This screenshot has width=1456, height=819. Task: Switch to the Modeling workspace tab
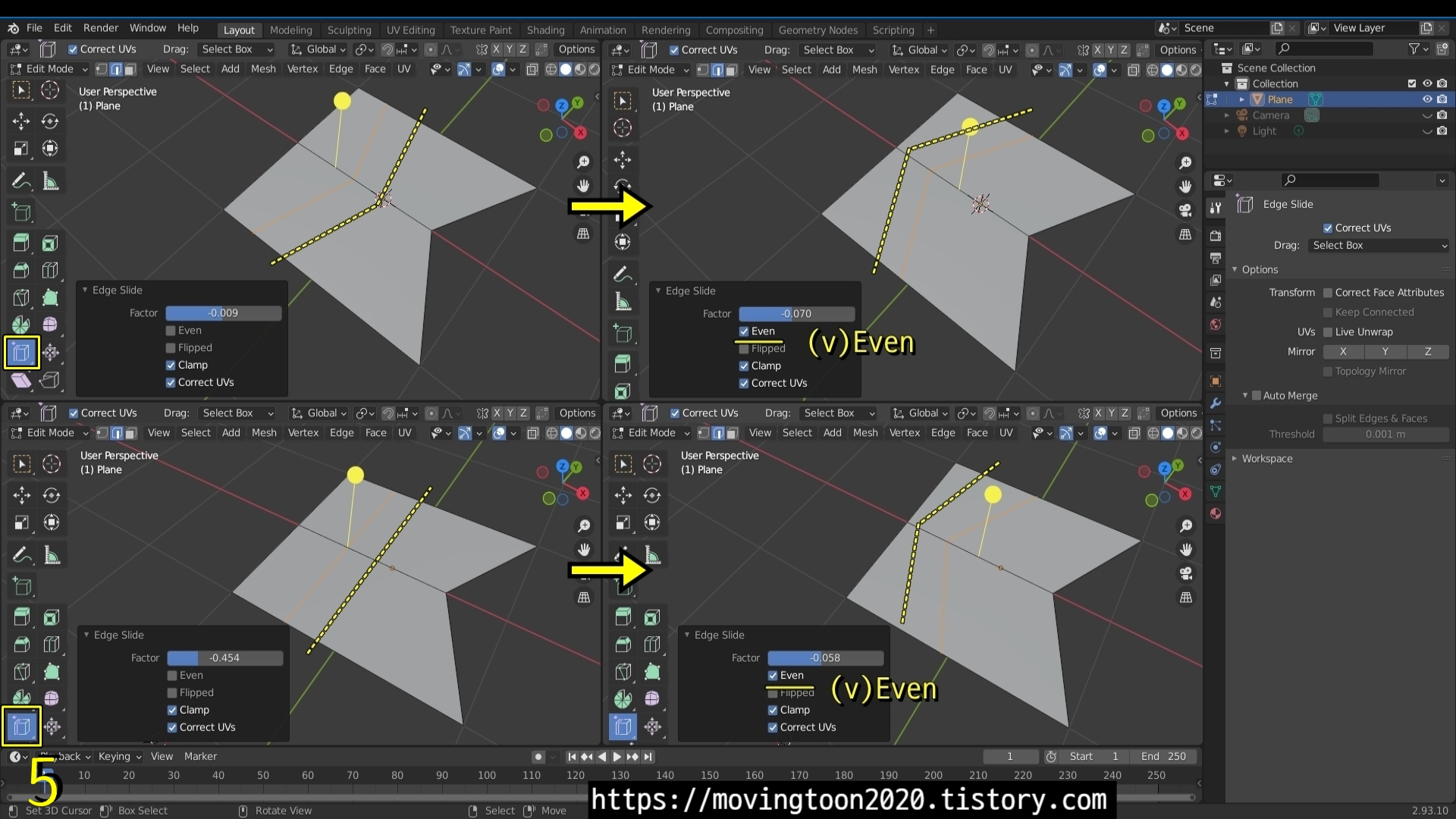[x=291, y=30]
